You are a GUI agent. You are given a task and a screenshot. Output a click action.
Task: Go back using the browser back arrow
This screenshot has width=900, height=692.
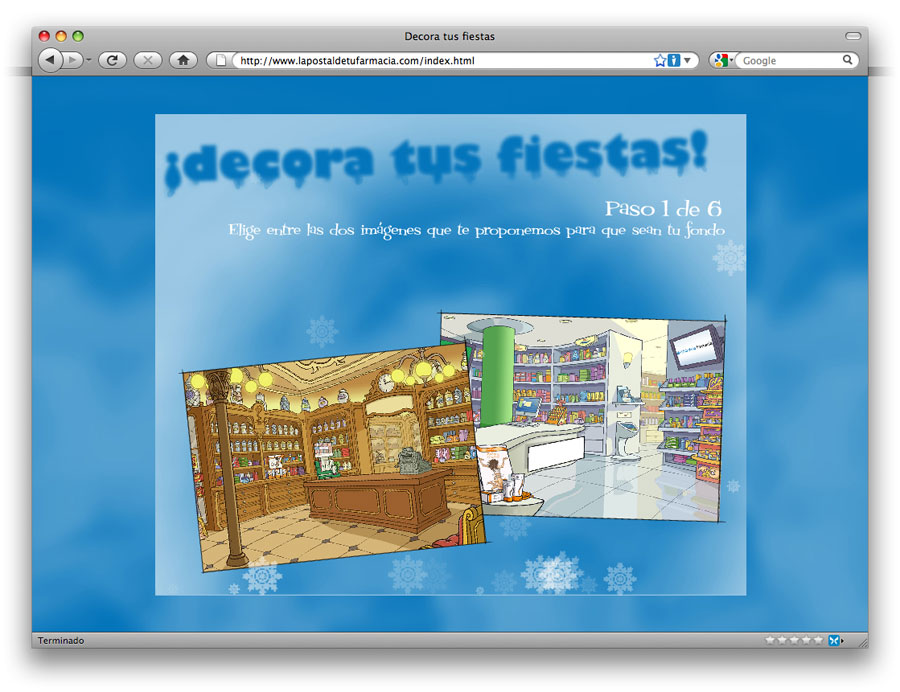pos(51,60)
